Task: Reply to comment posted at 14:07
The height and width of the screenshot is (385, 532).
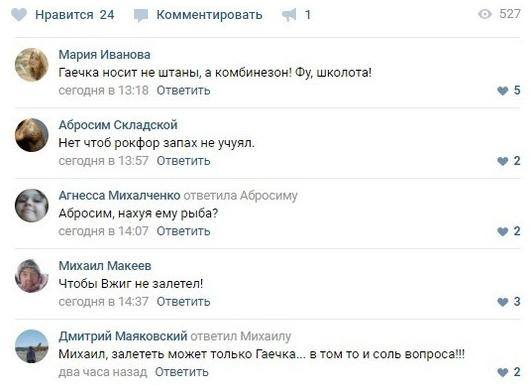Action: [x=184, y=231]
